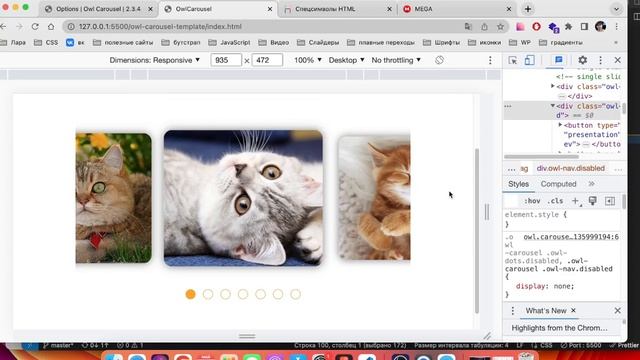The image size is (640, 360).
Task: Add a new style rule
Action: (576, 201)
